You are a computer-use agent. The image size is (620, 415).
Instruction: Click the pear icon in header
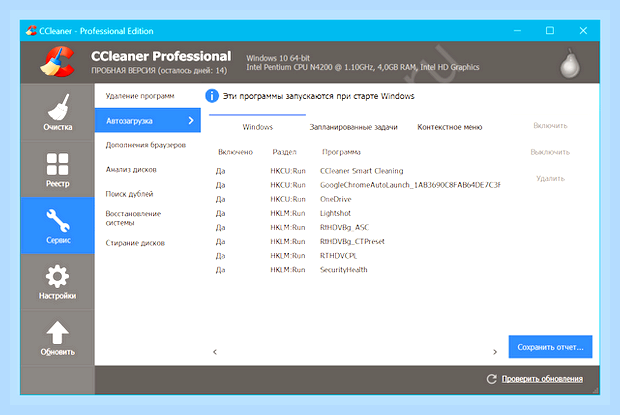(x=570, y=63)
